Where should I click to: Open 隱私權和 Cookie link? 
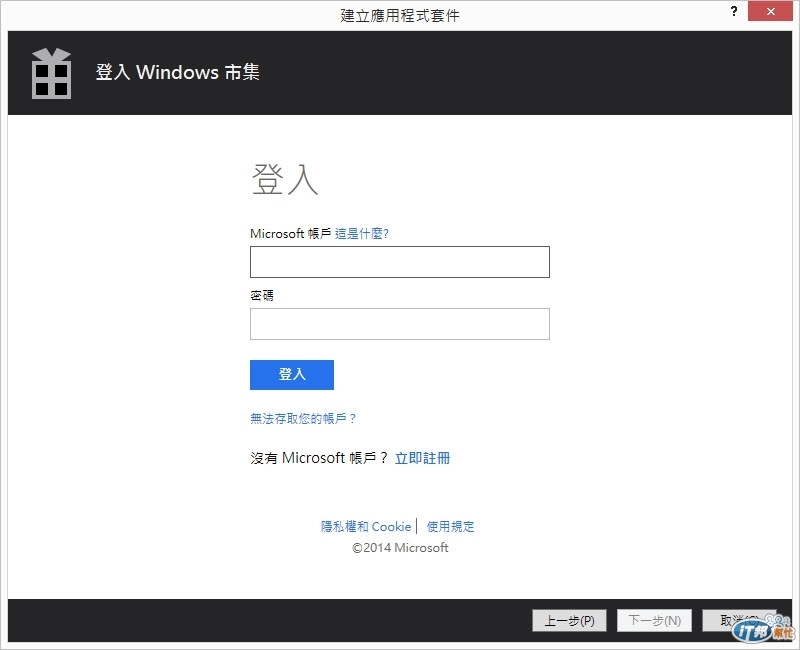366,527
